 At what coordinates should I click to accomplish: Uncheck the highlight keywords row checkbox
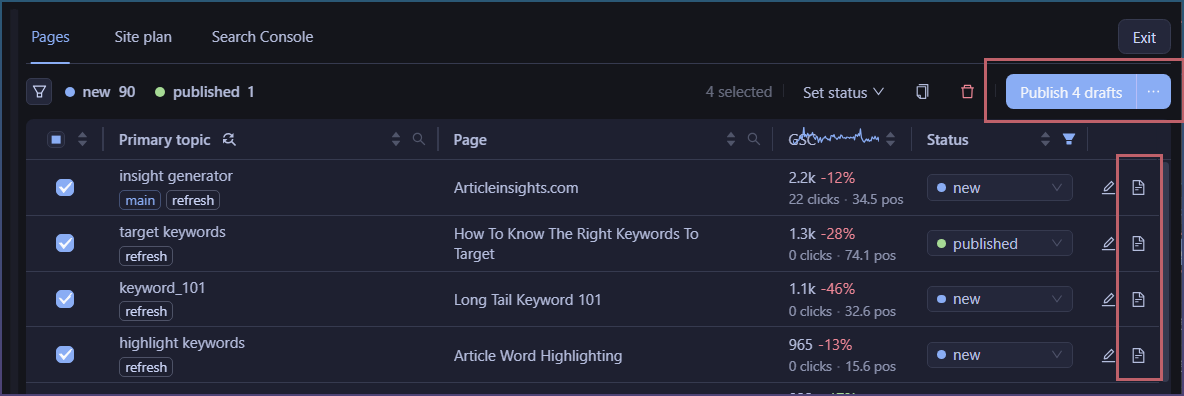click(x=65, y=354)
